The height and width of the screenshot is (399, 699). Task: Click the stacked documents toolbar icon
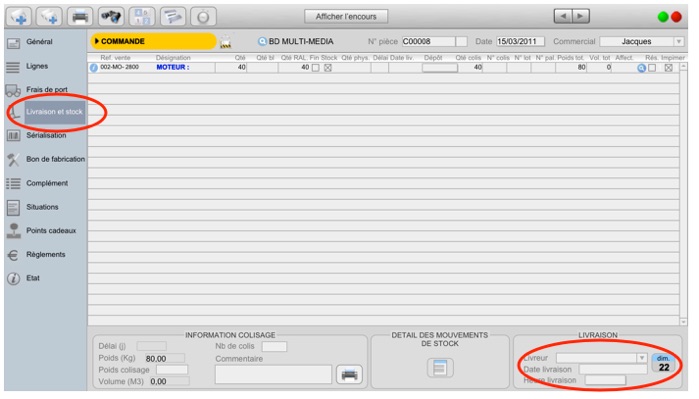173,17
